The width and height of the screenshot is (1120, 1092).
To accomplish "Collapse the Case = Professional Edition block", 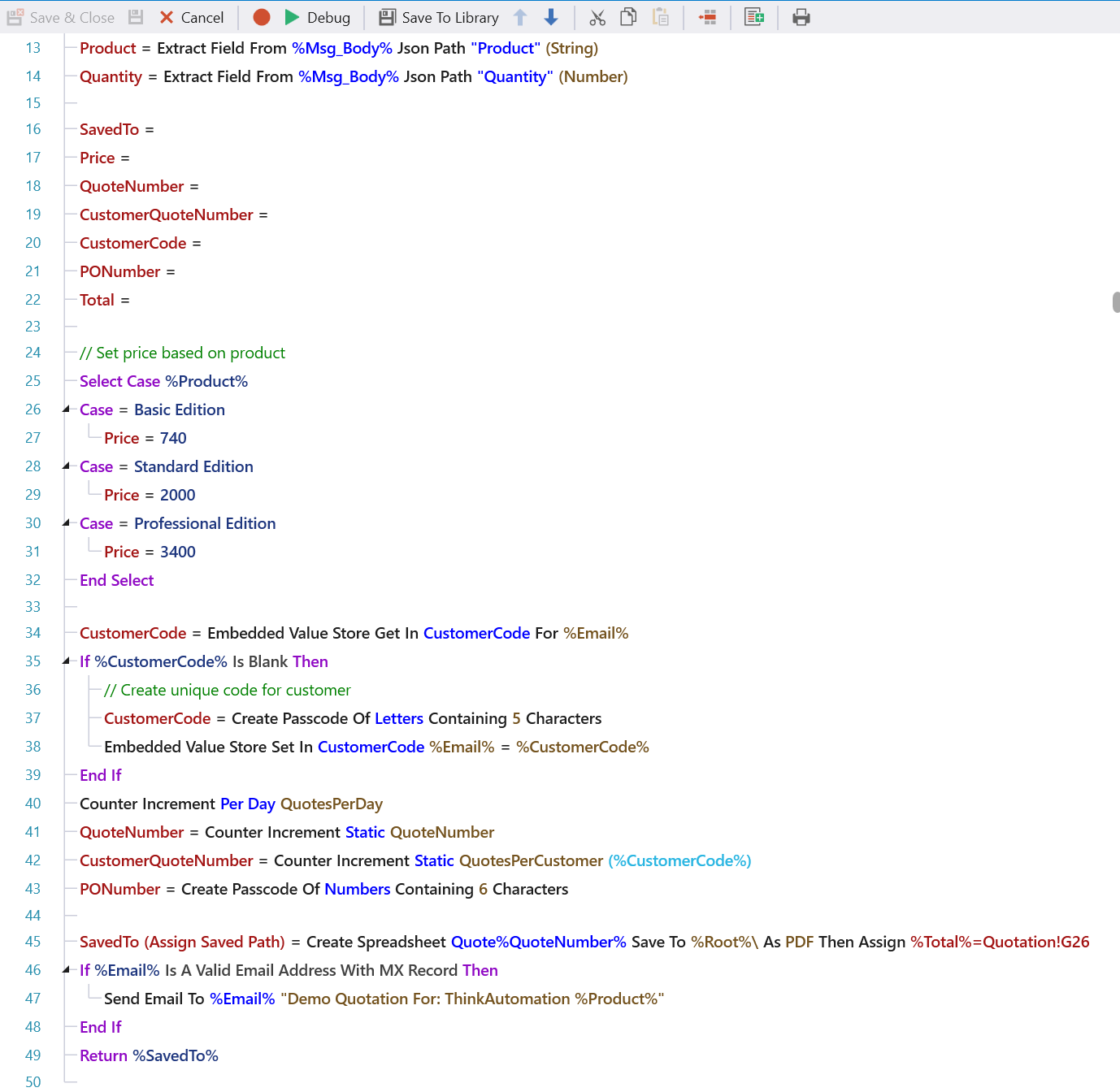I will 67,523.
